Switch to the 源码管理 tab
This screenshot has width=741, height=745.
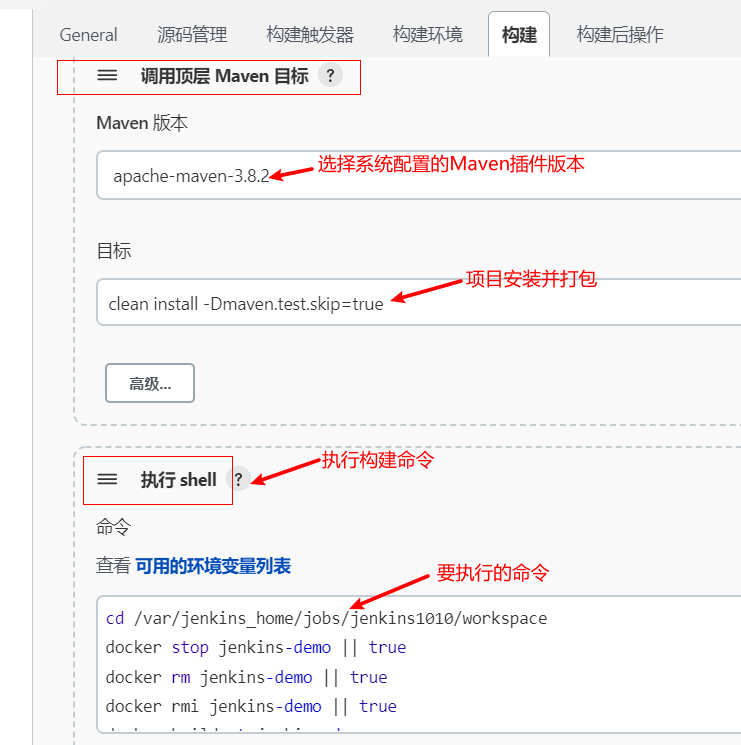(192, 35)
